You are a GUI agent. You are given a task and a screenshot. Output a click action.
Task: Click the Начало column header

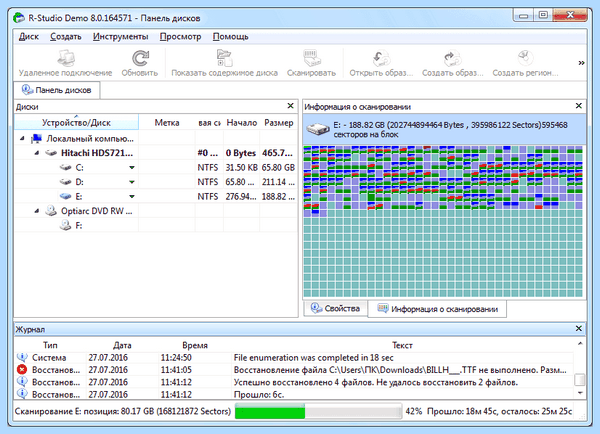pyautogui.click(x=241, y=122)
